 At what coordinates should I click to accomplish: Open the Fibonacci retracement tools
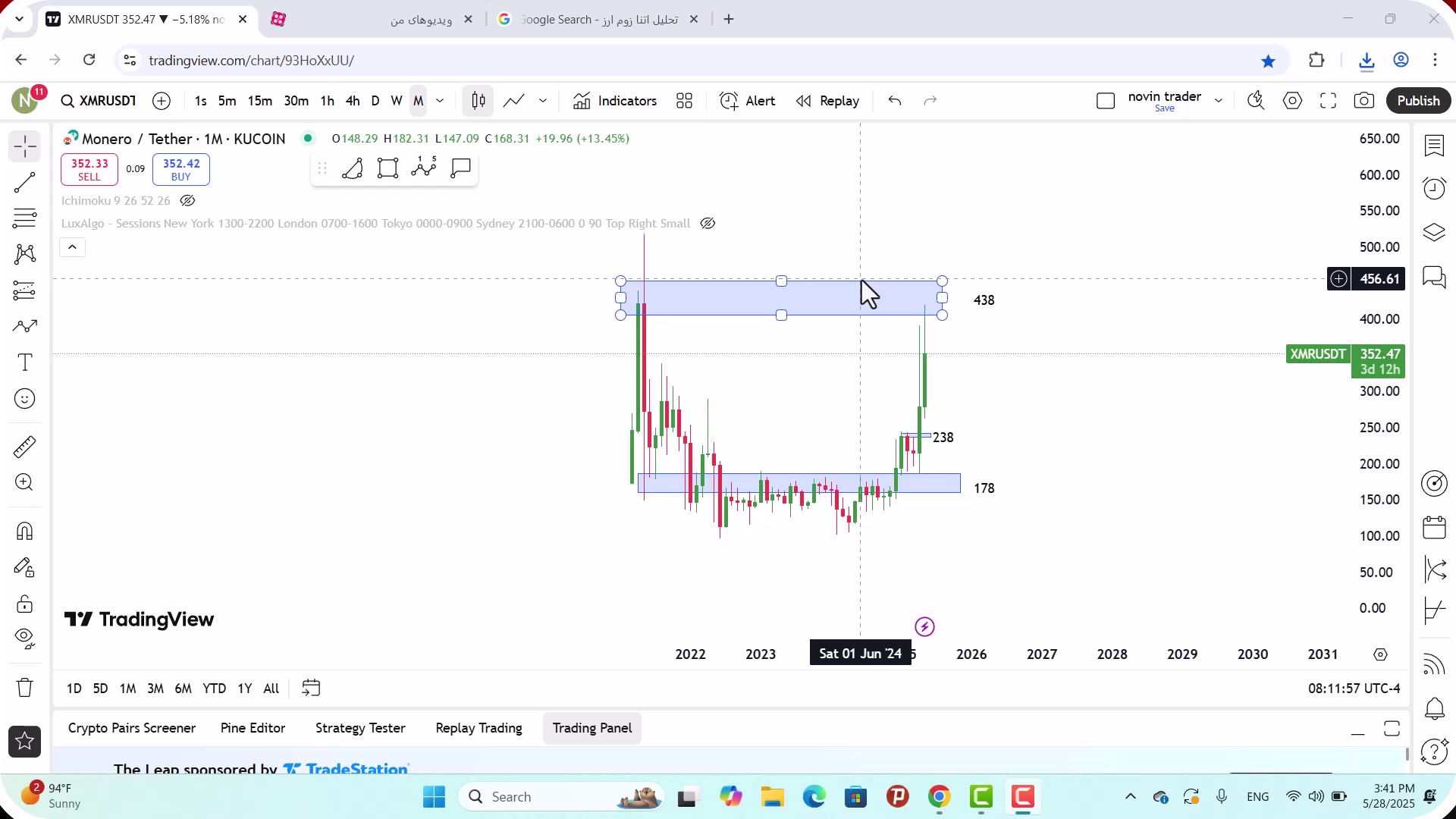(24, 218)
